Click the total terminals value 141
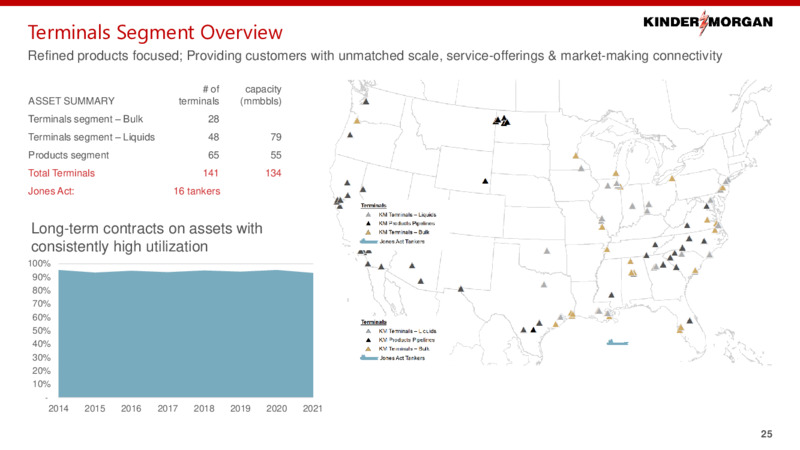 [211, 173]
